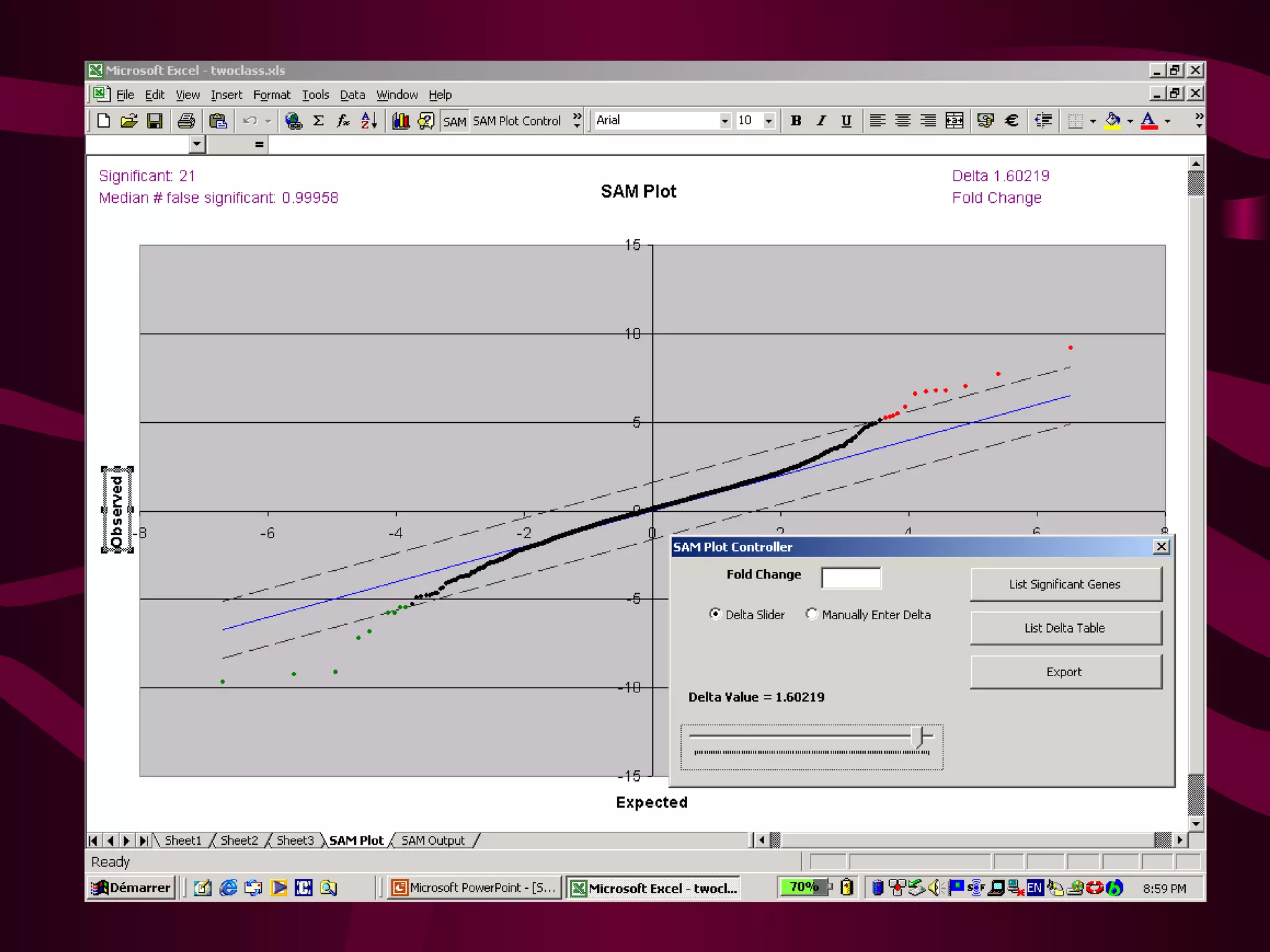This screenshot has height=952, width=1270.
Task: Select the Delta Slider radio button
Action: coord(715,614)
